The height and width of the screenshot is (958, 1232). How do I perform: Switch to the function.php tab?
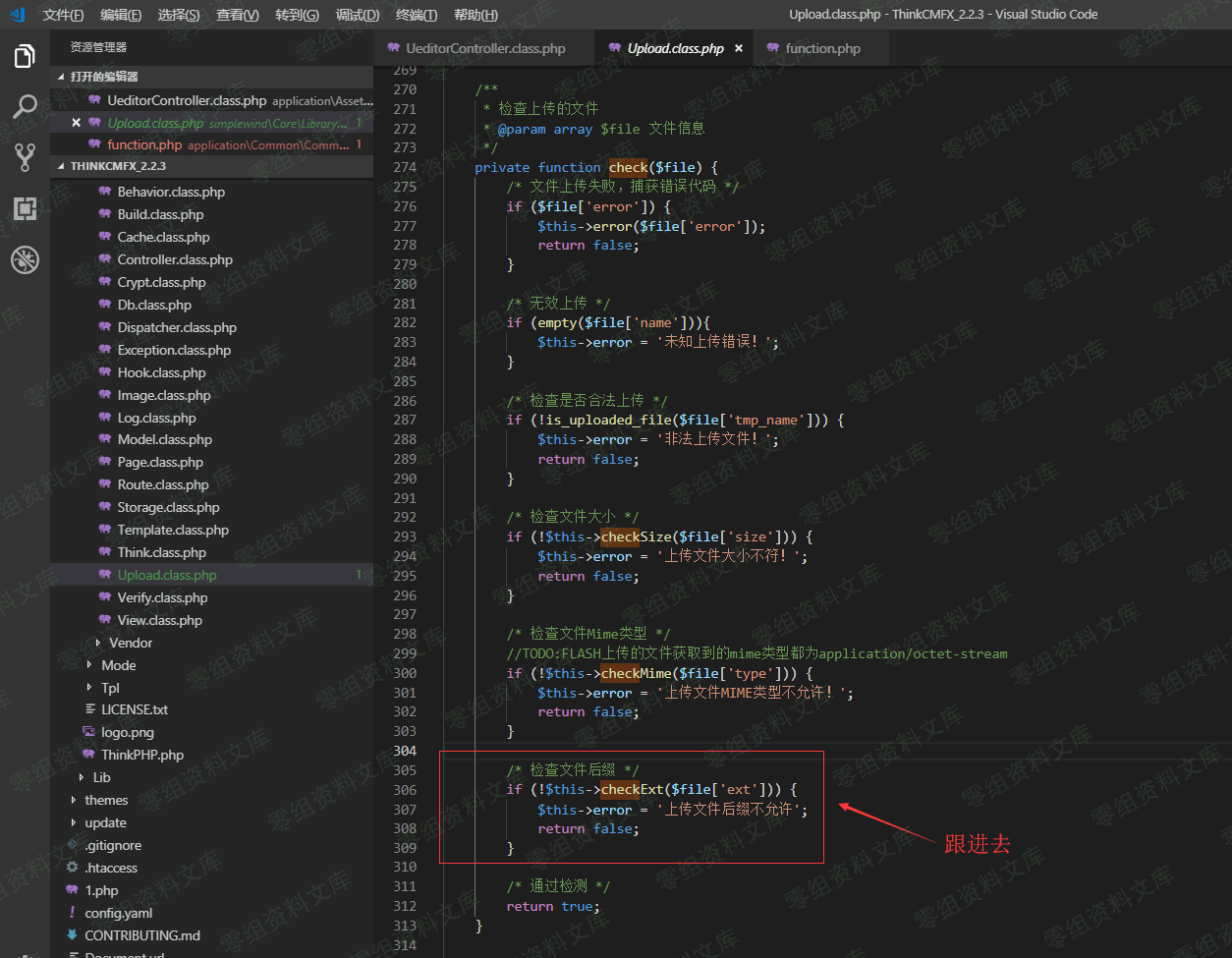(x=822, y=48)
